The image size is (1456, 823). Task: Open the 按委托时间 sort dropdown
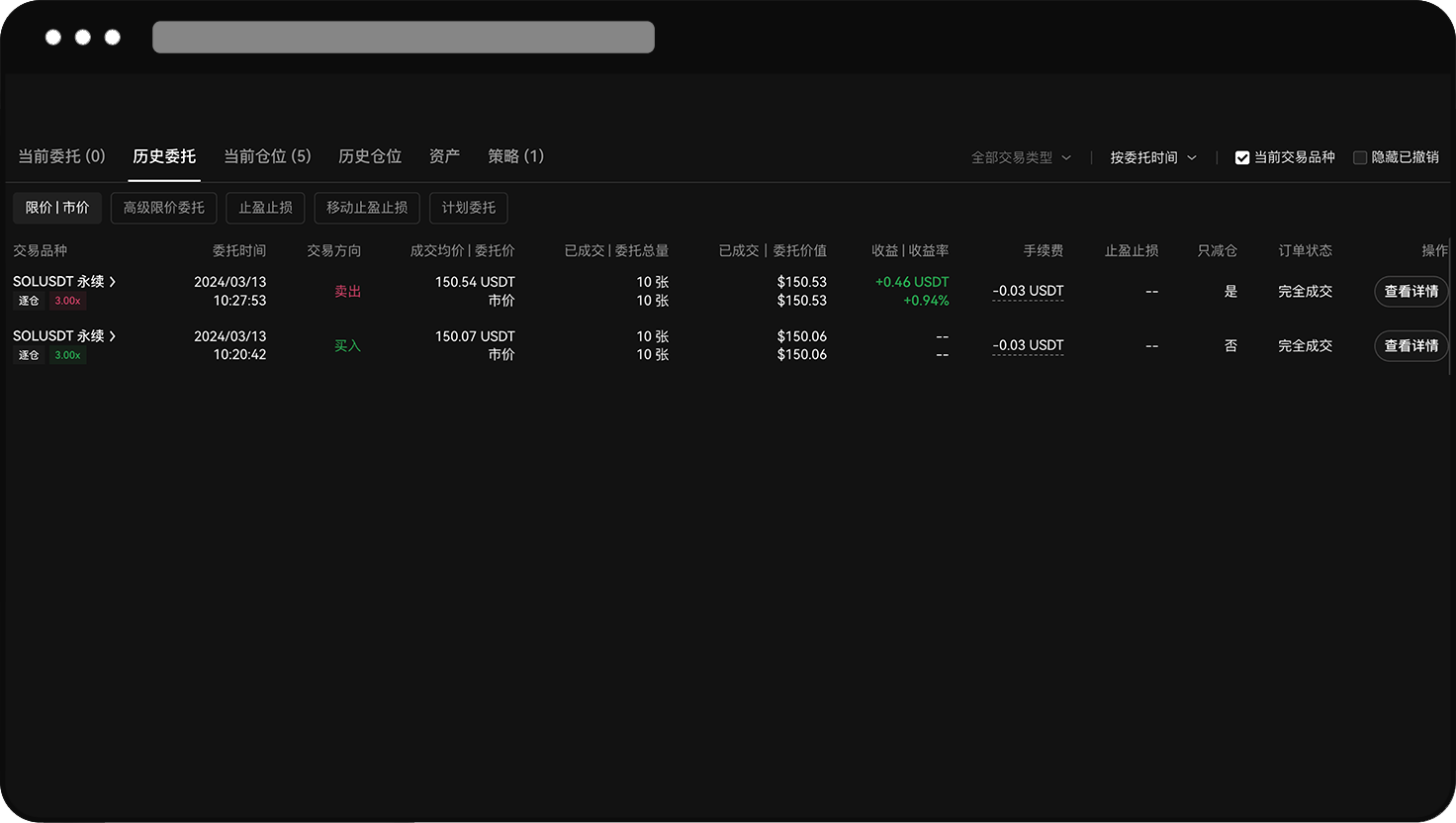(1152, 156)
